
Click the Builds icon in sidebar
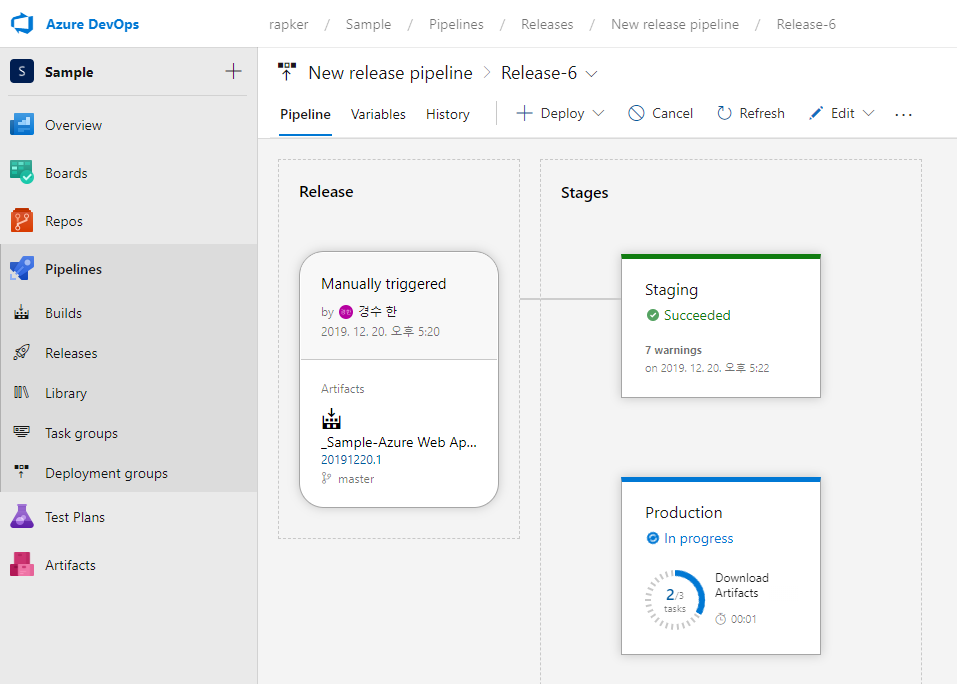point(21,312)
